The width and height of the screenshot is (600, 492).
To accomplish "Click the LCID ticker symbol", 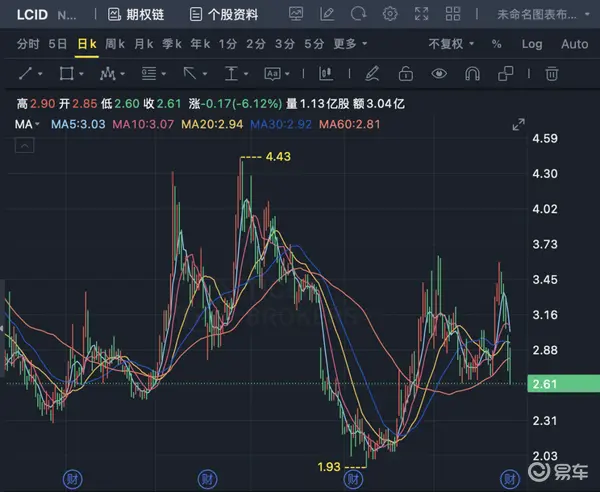I will pos(32,15).
